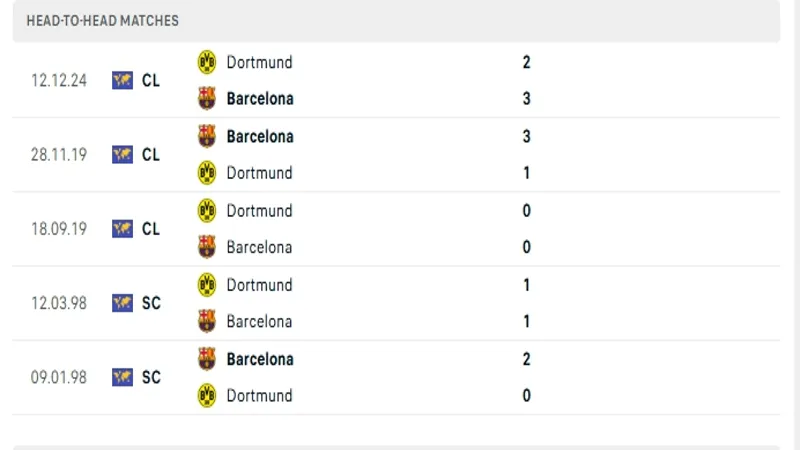Open the 18.09.19 match date row
This screenshot has width=800, height=450.
click(x=396, y=229)
